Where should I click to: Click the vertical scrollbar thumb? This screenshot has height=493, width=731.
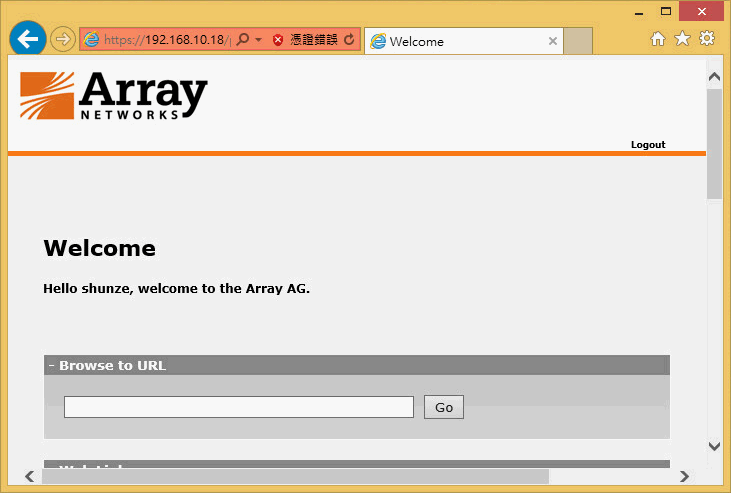coord(714,144)
